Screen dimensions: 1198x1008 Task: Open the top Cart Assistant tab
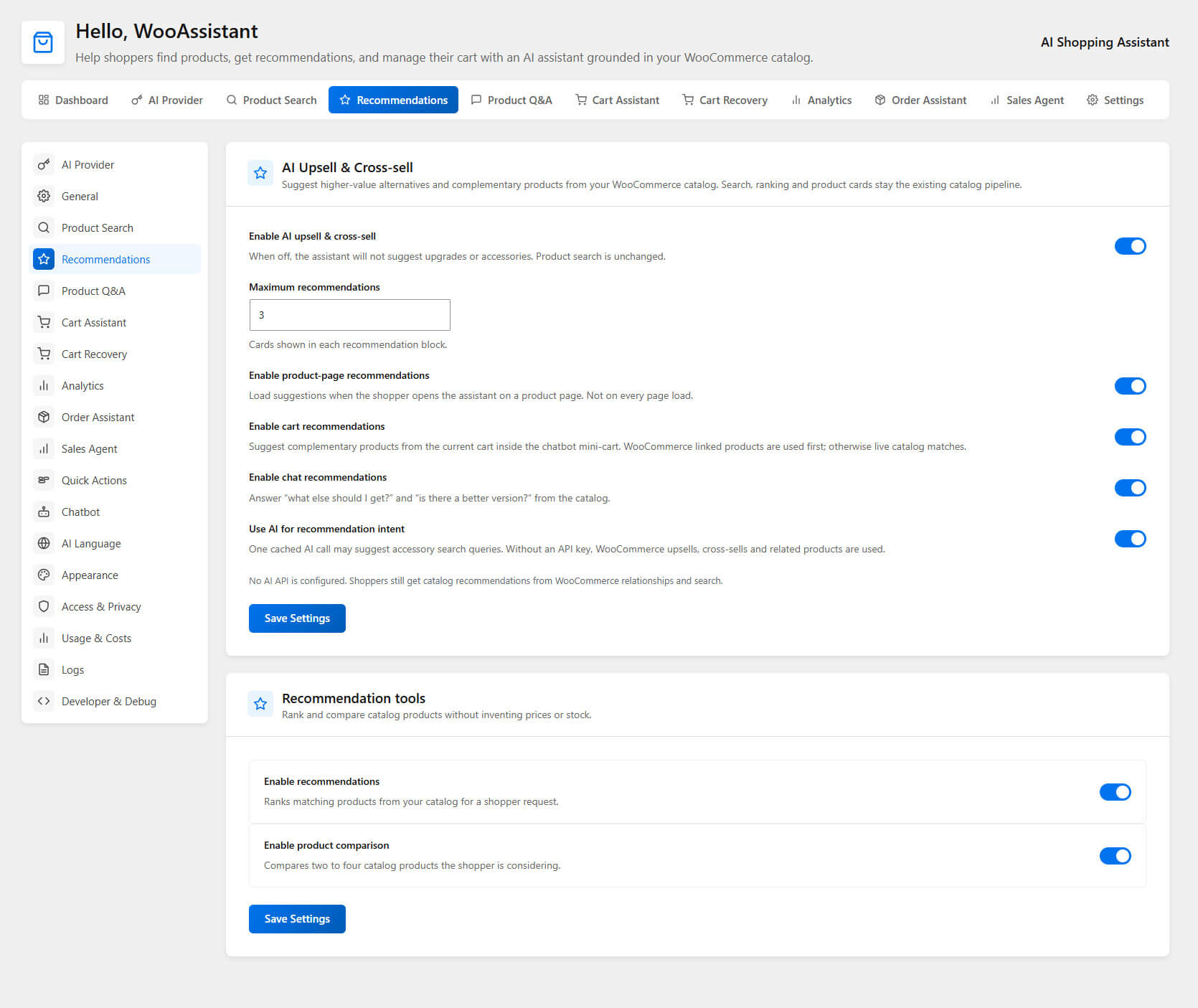(618, 100)
